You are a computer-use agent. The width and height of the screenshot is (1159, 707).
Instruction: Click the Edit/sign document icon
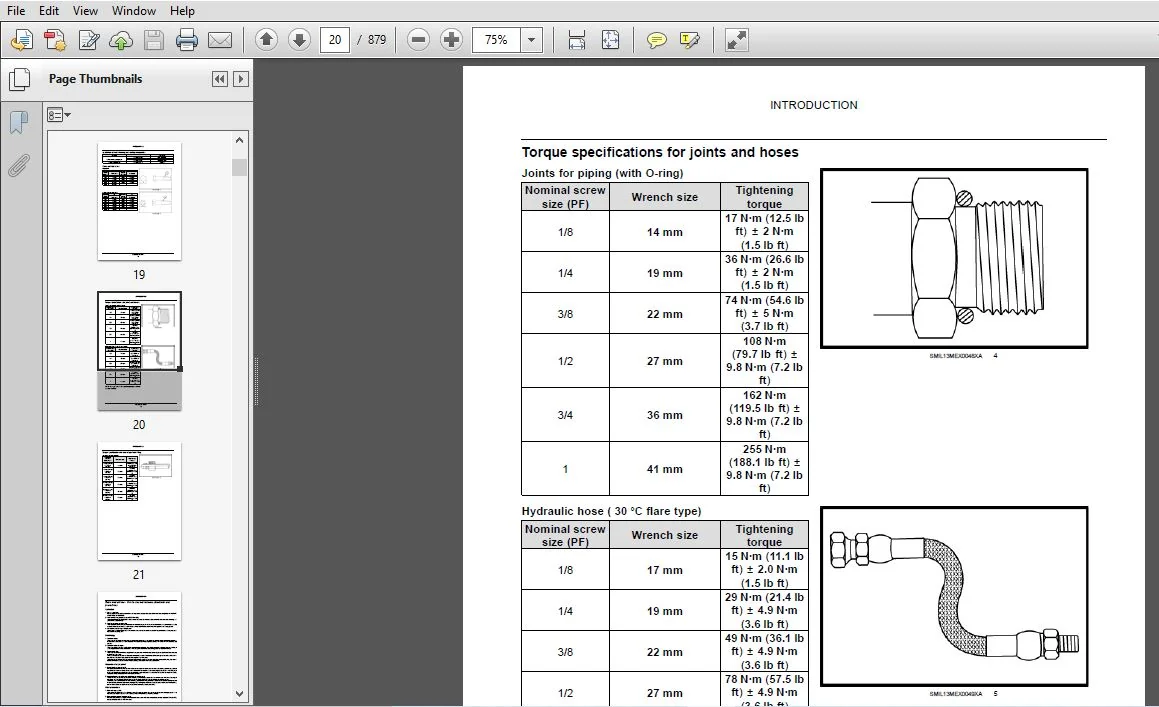tap(89, 40)
